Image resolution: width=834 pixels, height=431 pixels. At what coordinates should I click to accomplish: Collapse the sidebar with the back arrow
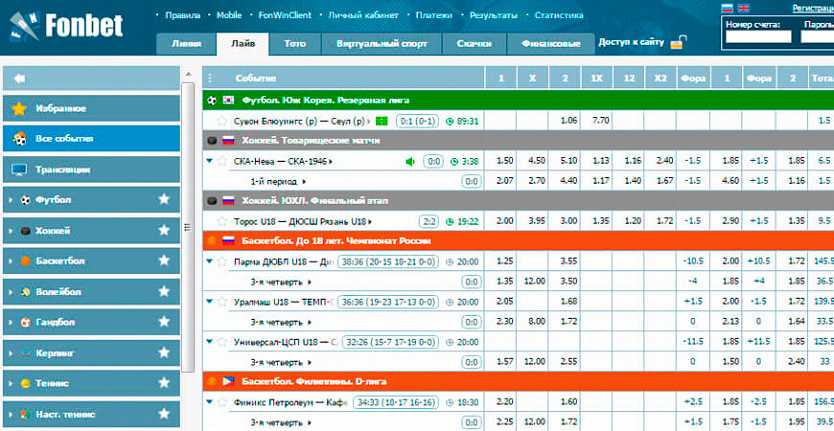21,79
